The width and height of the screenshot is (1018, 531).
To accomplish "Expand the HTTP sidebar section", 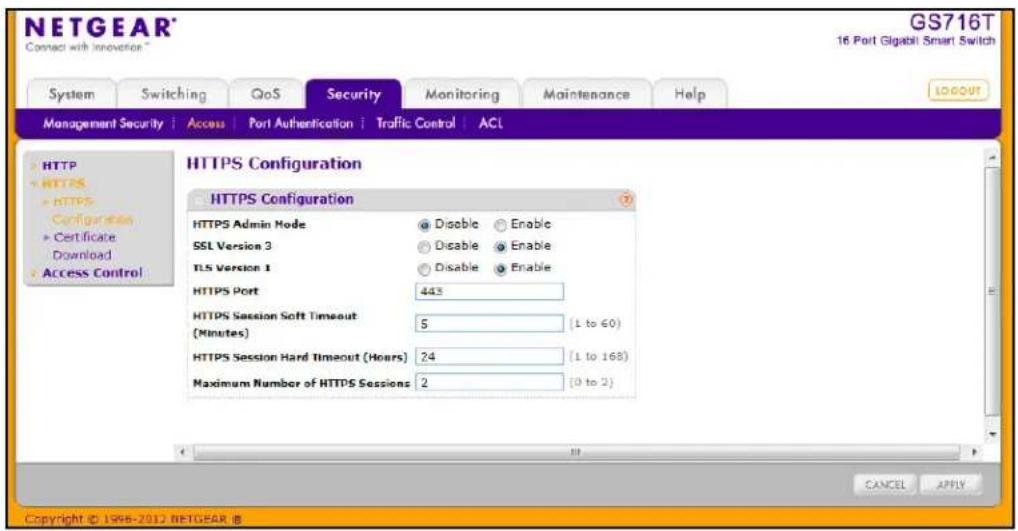I will (x=59, y=166).
